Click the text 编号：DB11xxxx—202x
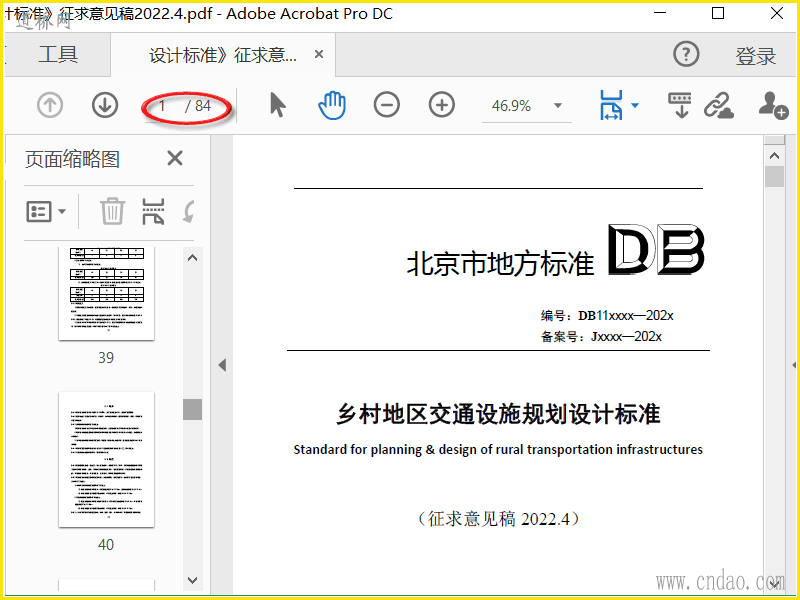The image size is (800, 600). [x=607, y=316]
